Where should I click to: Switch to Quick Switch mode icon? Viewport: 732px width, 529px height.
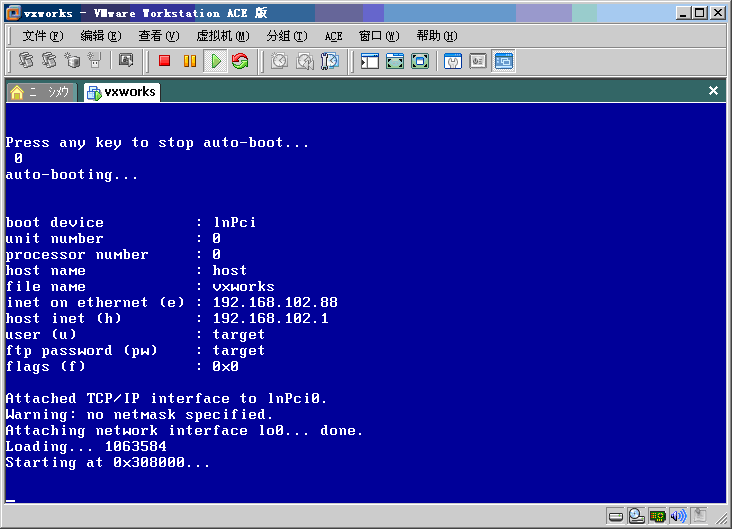394,61
